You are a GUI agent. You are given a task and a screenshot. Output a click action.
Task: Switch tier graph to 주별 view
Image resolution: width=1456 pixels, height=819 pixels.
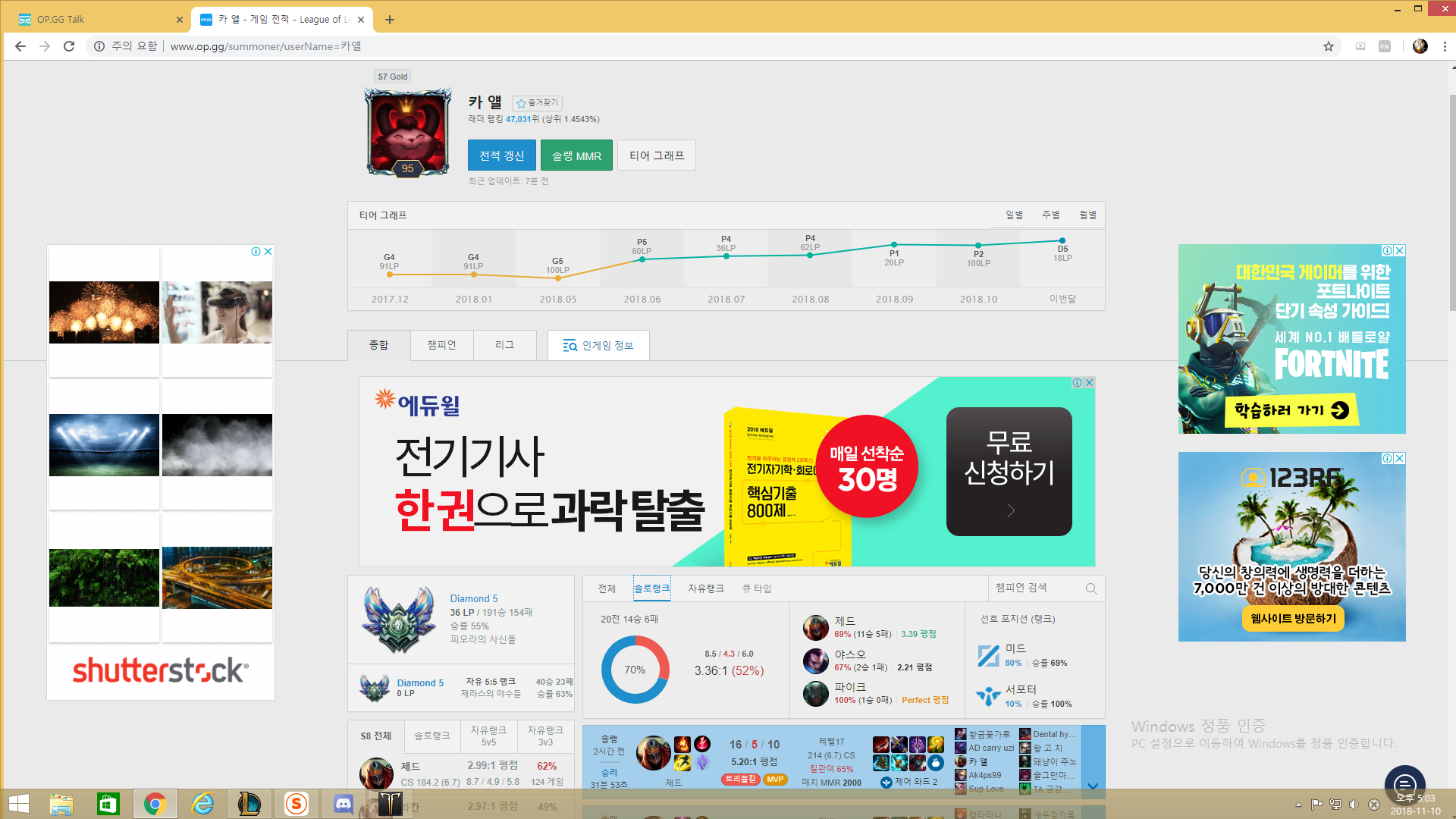[1050, 215]
